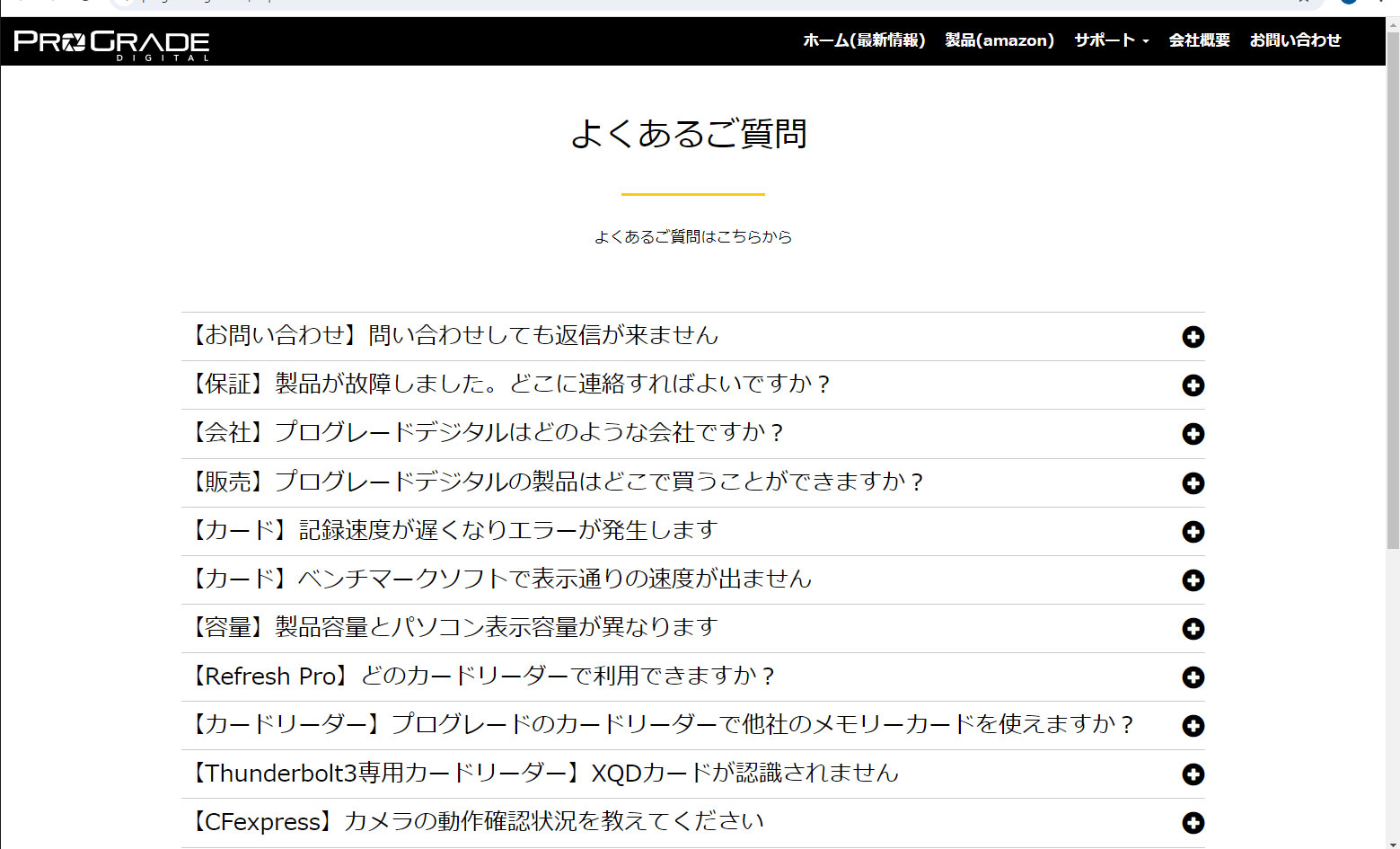Screen dimensions: 1400x849
Task: Expand the 【容量】製品容量 FAQ entry
Action: [1193, 629]
